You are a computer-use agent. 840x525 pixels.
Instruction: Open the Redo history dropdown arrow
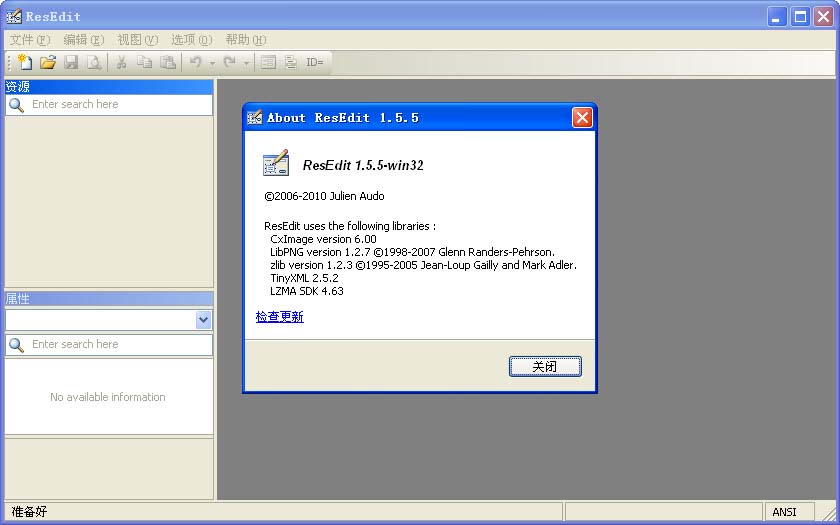pyautogui.click(x=246, y=63)
